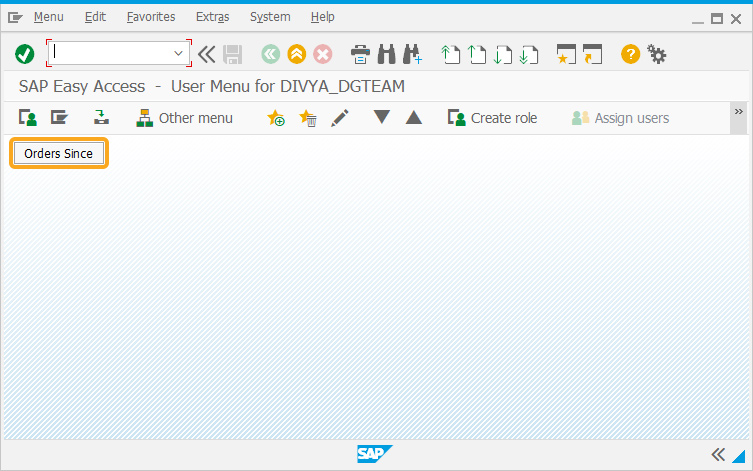Move favorites down with down triangle
The image size is (753, 471).
382,117
